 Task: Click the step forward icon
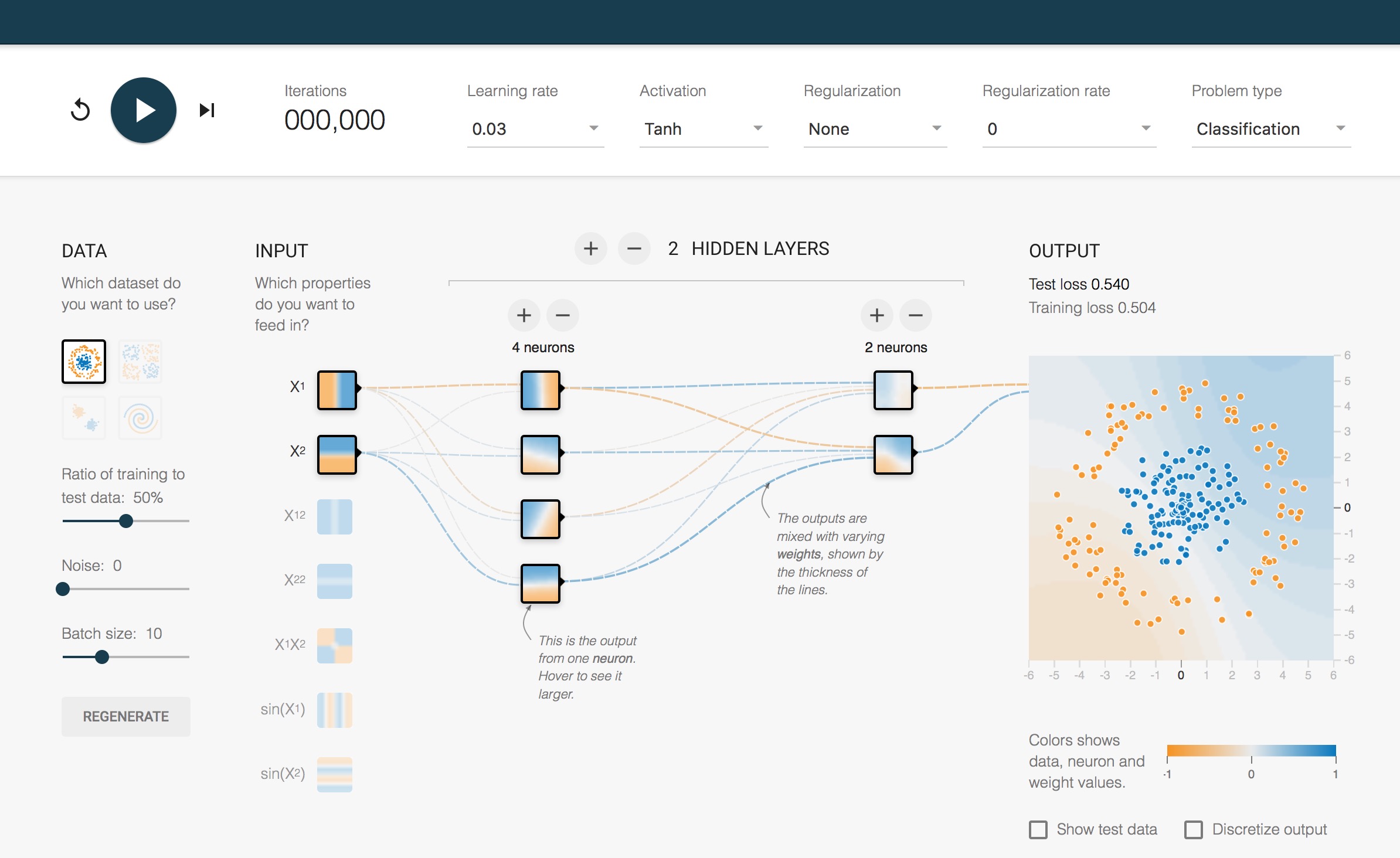(206, 110)
